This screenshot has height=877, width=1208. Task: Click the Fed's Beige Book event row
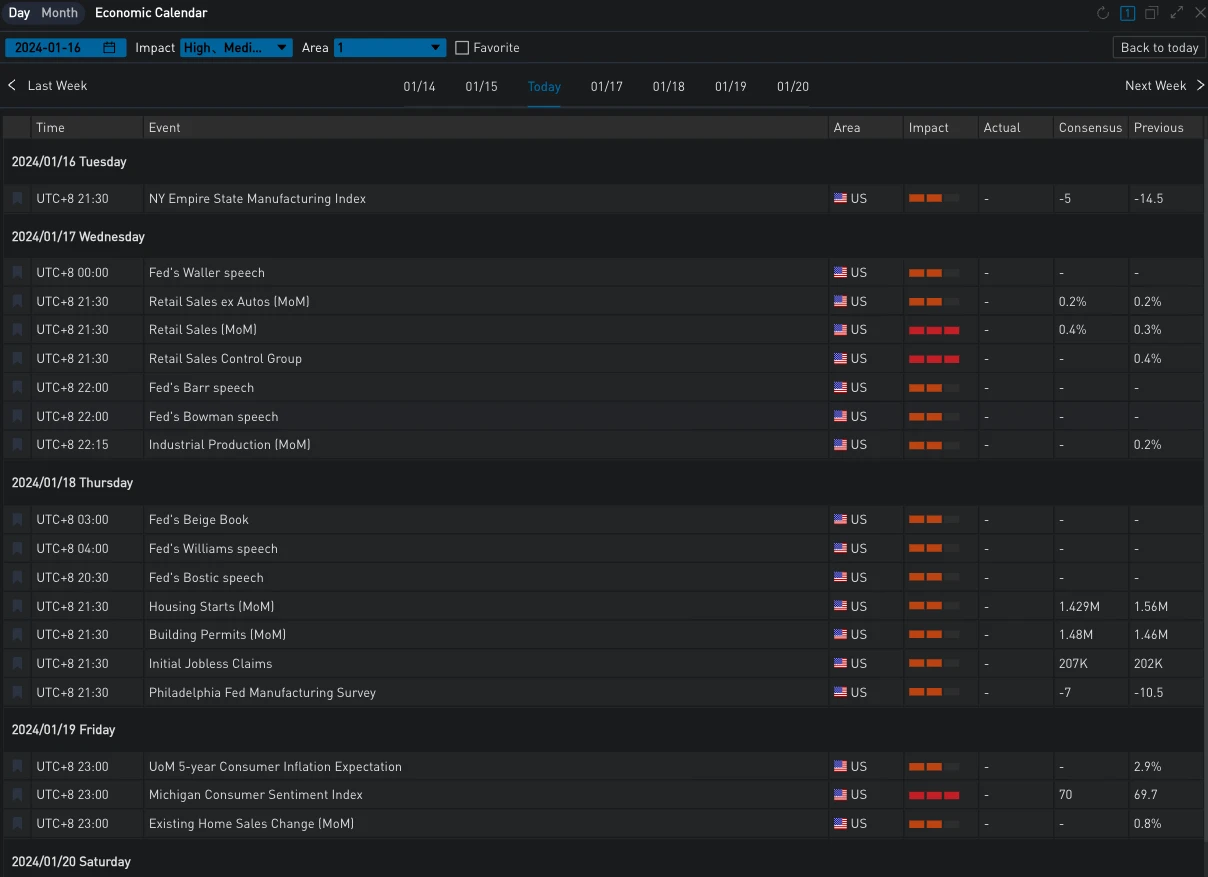[x=199, y=520]
